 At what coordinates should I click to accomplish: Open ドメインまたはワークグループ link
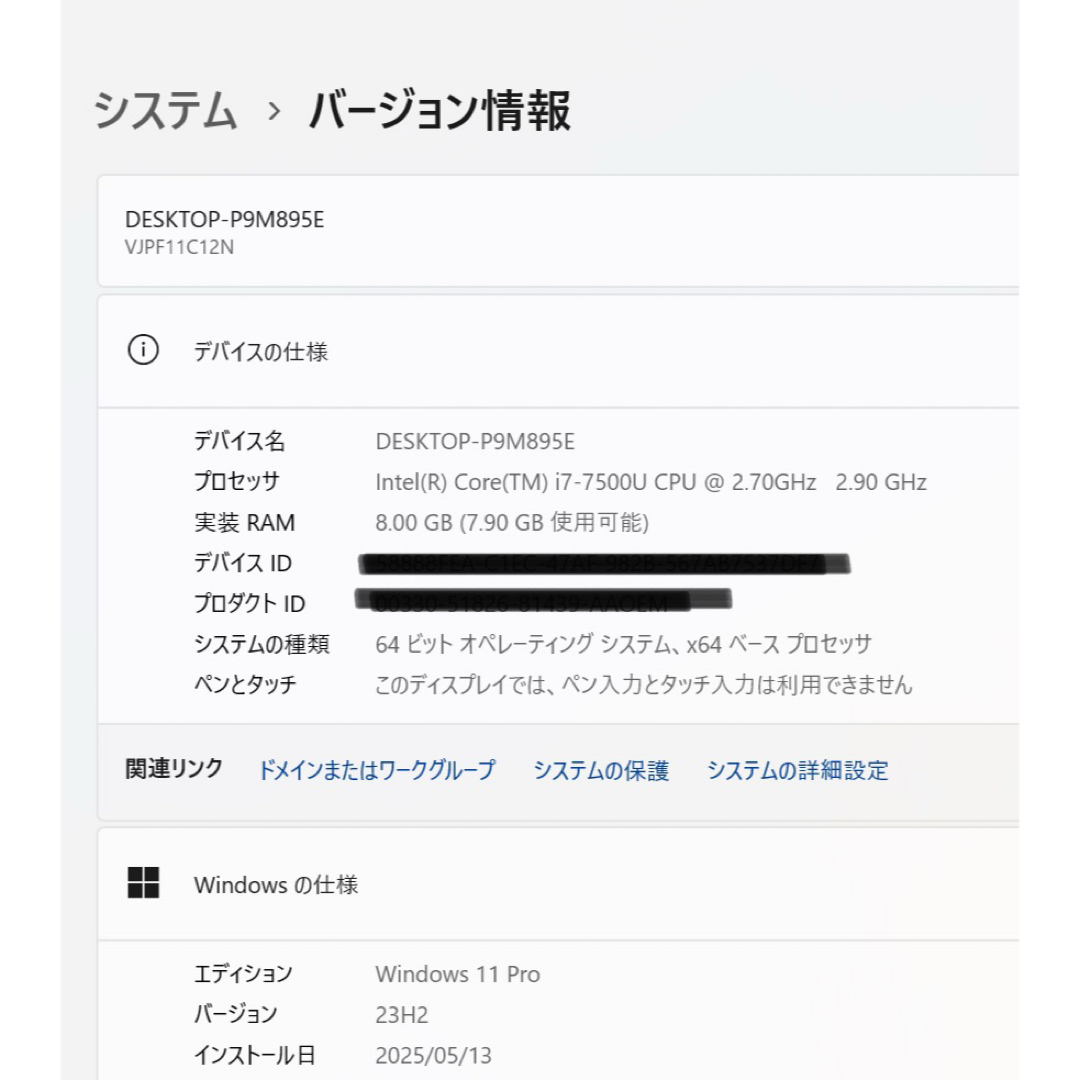click(376, 769)
